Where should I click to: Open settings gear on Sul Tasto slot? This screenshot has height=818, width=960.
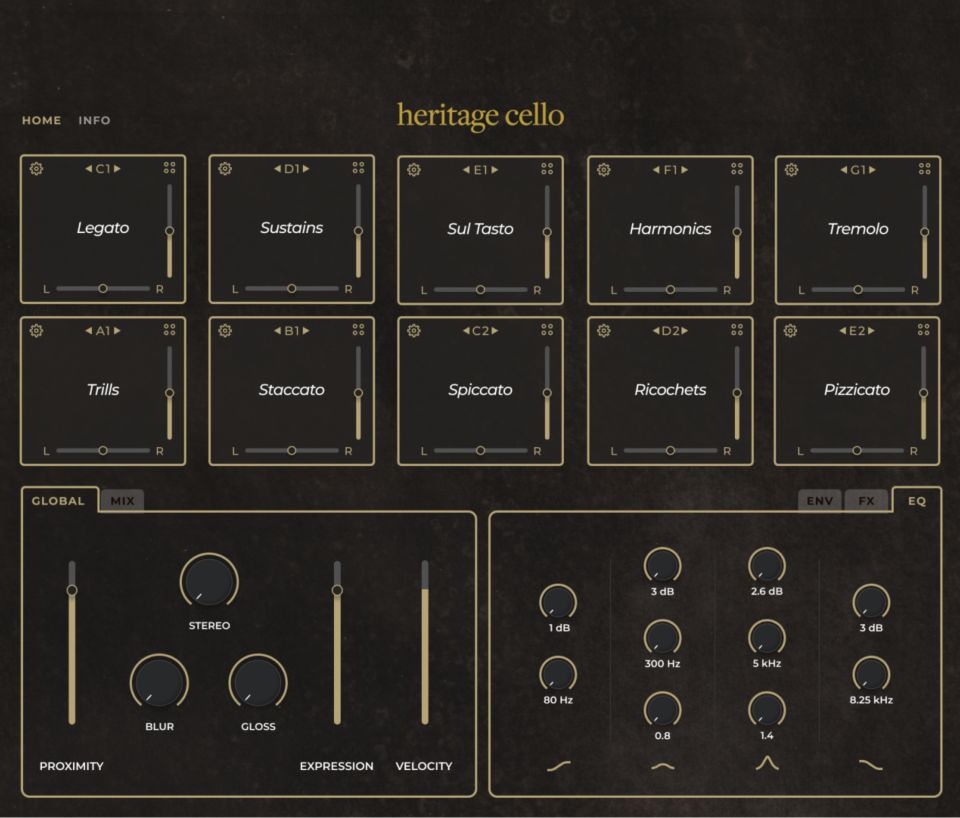[414, 170]
